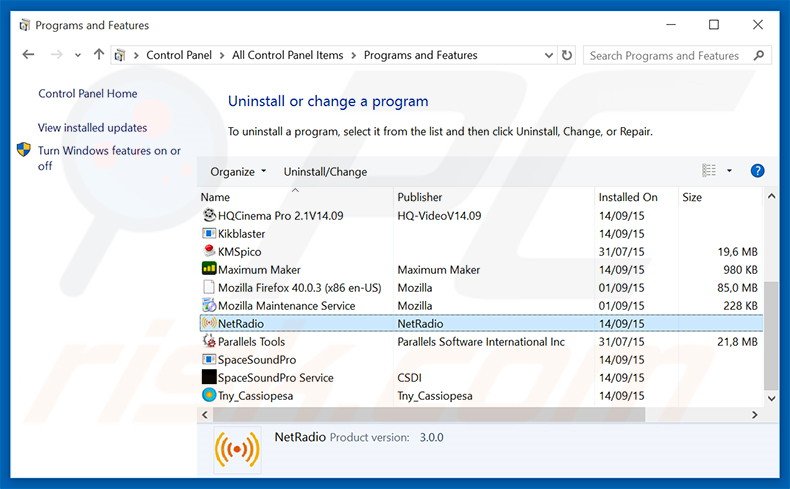This screenshot has height=489, width=790.
Task: Open Control Panel Home link
Action: [x=88, y=93]
